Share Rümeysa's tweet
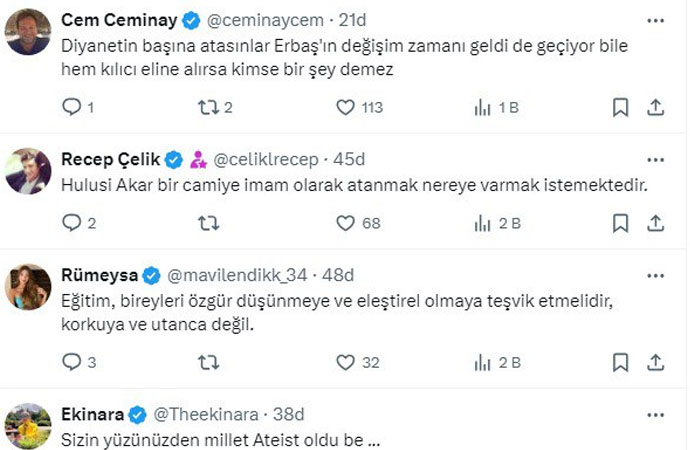The image size is (690, 450). coord(656,361)
